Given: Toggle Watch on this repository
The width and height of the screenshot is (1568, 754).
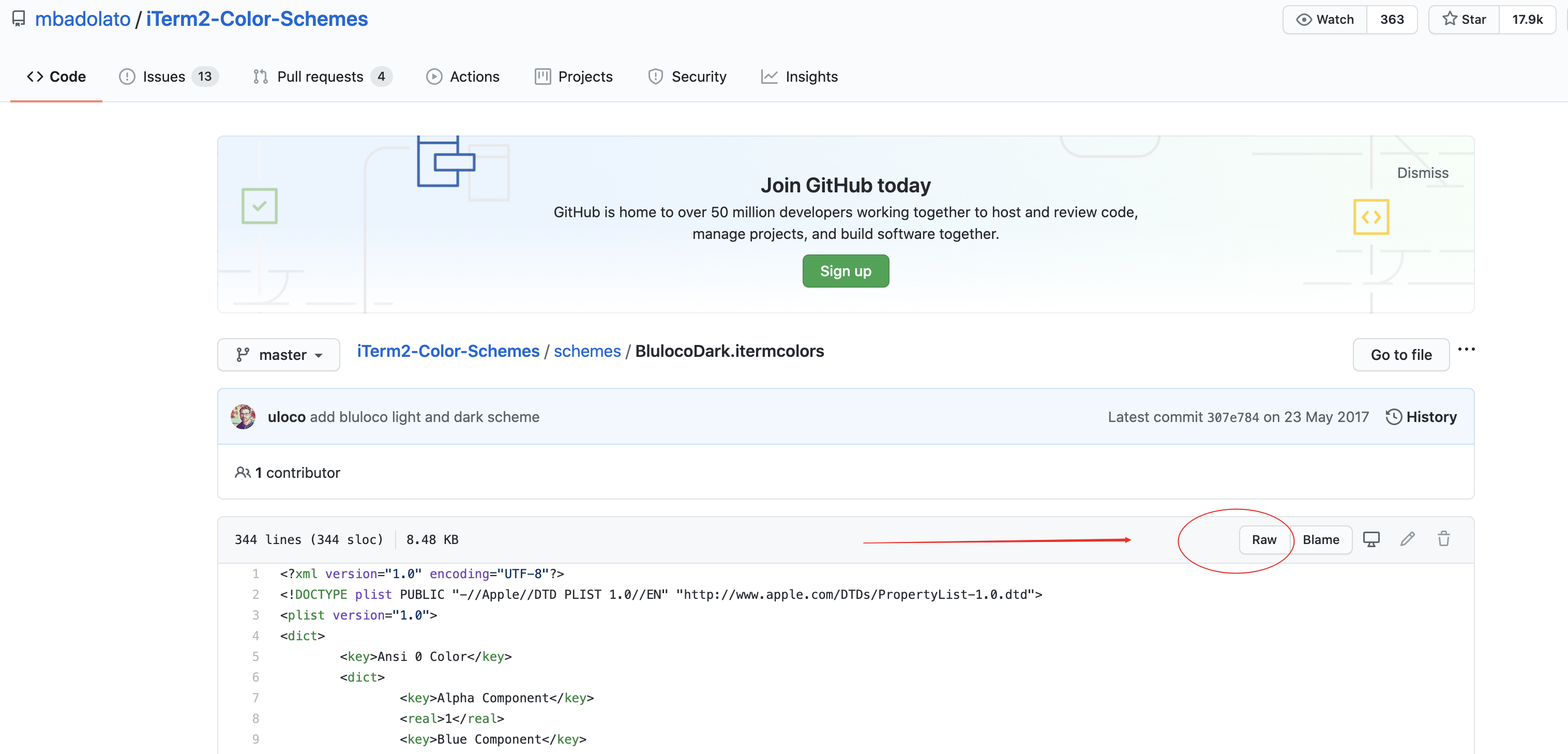Looking at the screenshot, I should point(1325,20).
